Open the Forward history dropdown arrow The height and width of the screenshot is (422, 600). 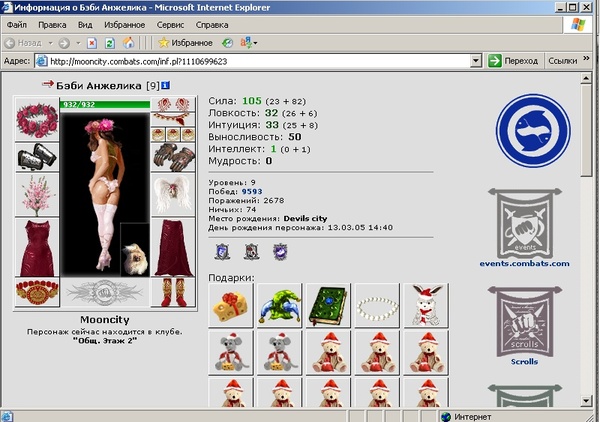click(78, 43)
